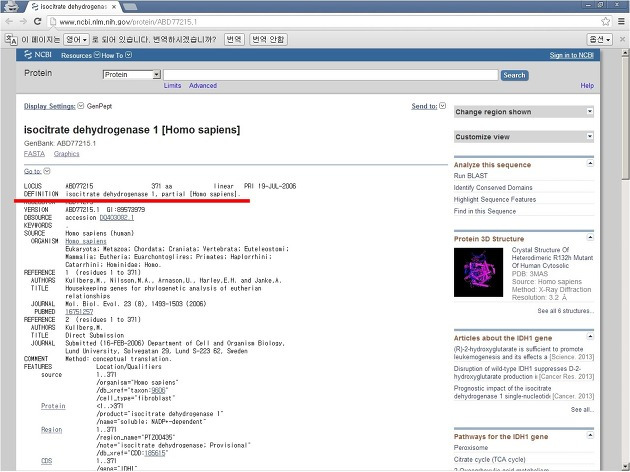Collapse the Articles about the IDH1 gene panel
This screenshot has height=472, width=630.
pyautogui.click(x=590, y=337)
